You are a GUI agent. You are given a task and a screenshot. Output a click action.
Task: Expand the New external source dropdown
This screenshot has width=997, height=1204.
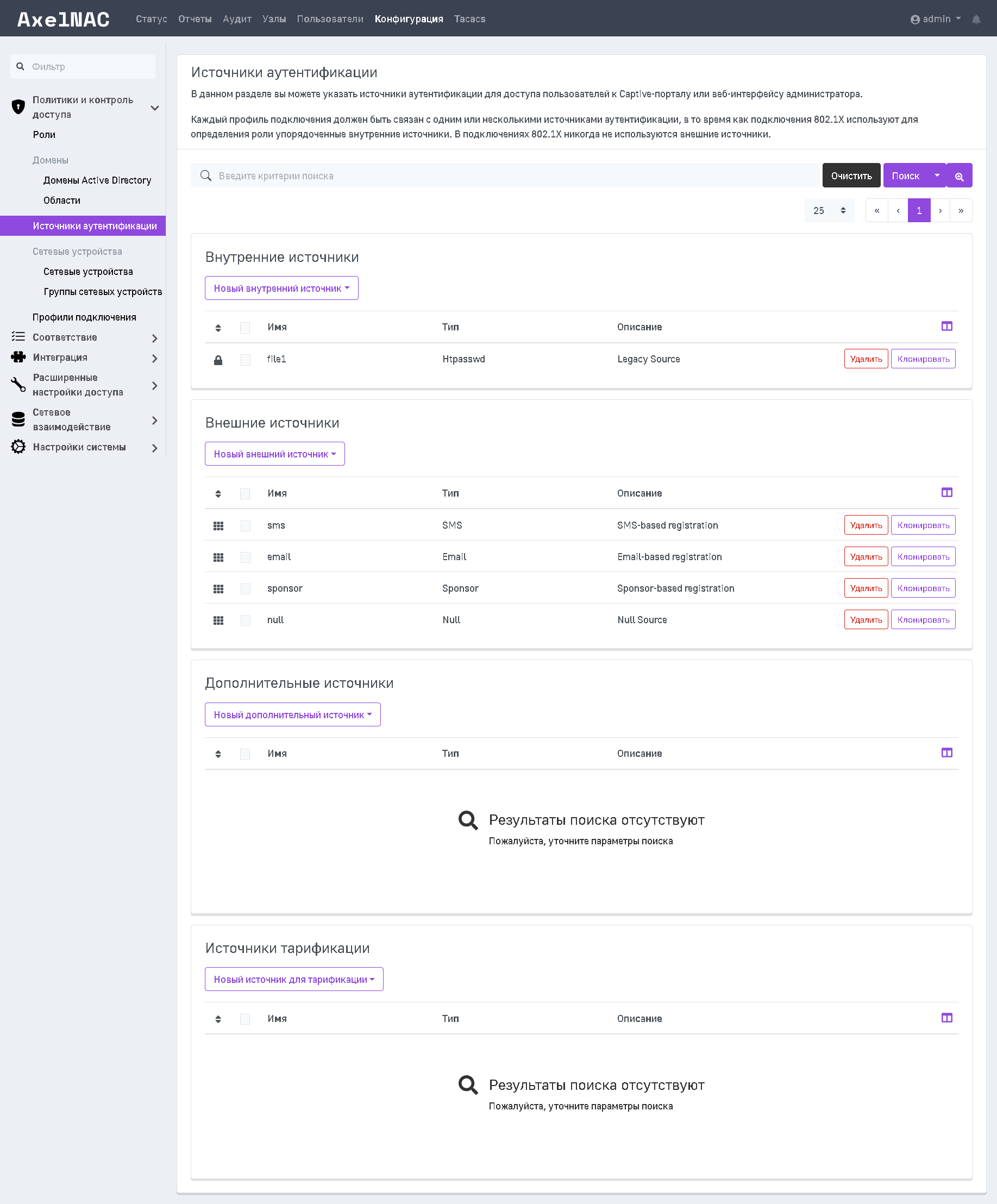274,454
